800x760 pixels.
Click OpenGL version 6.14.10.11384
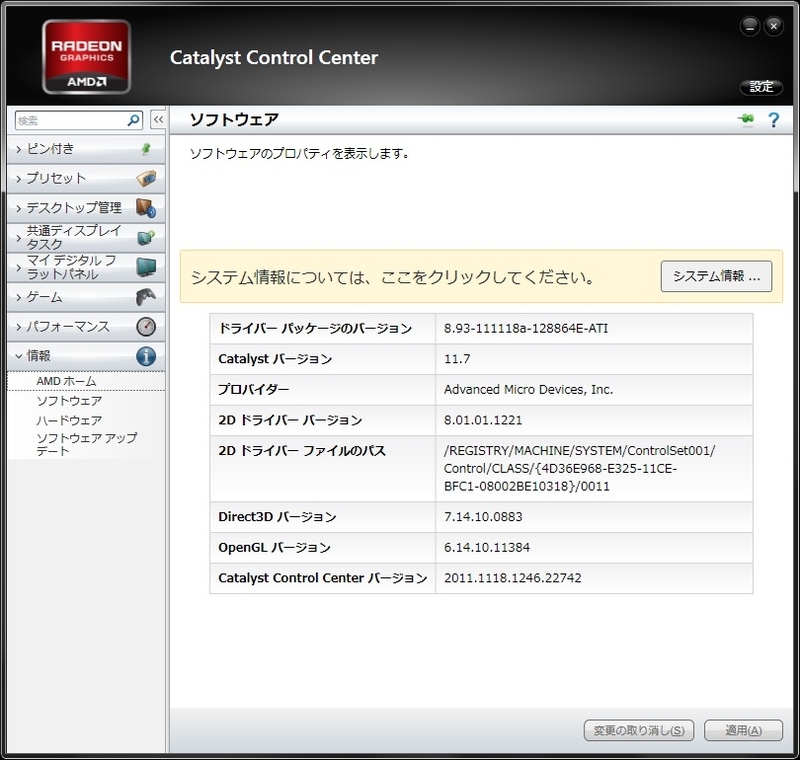pos(487,547)
